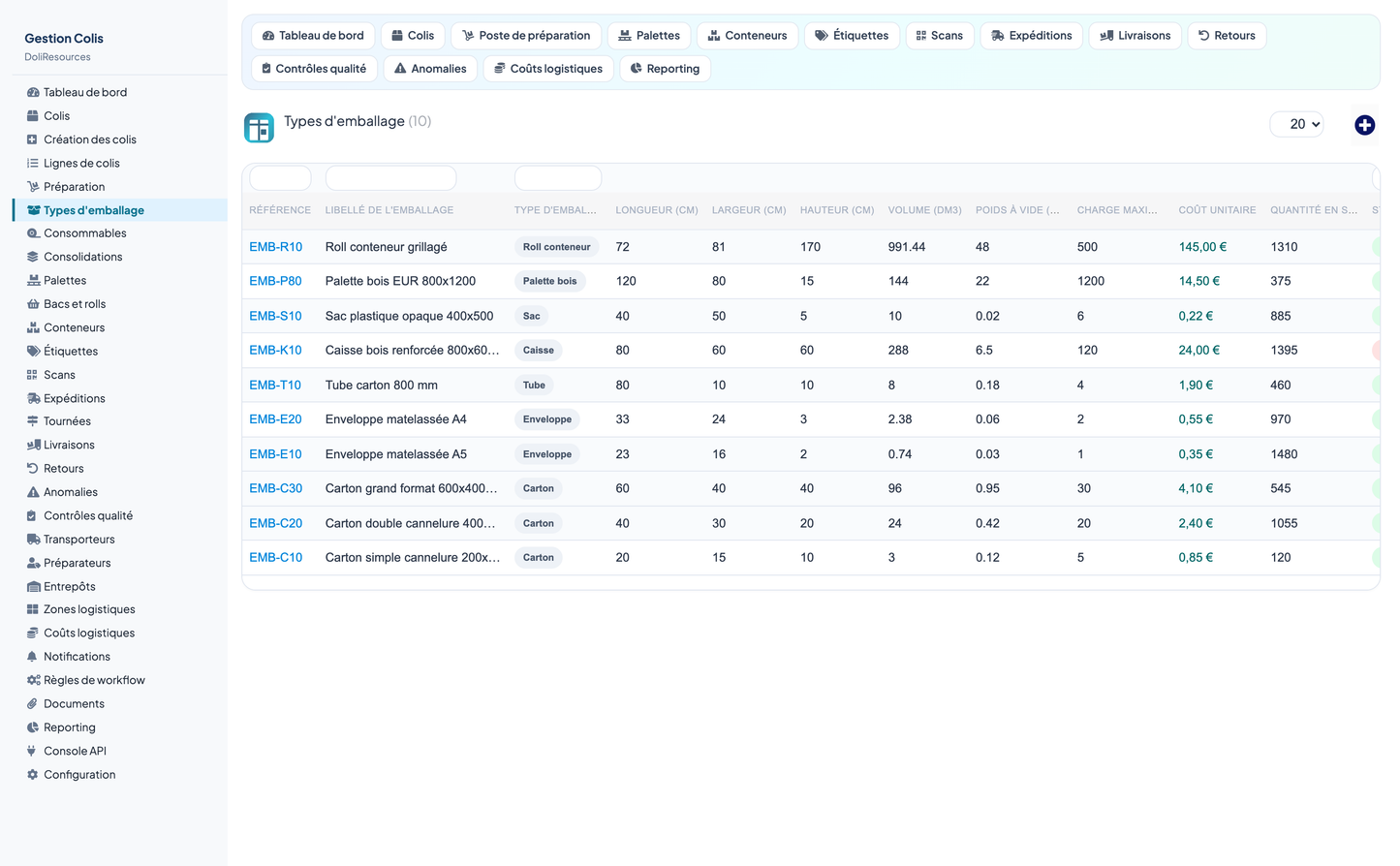The height and width of the screenshot is (866, 1400).
Task: Go to Règles de workflow in sidebar
Action: pyautogui.click(x=94, y=680)
